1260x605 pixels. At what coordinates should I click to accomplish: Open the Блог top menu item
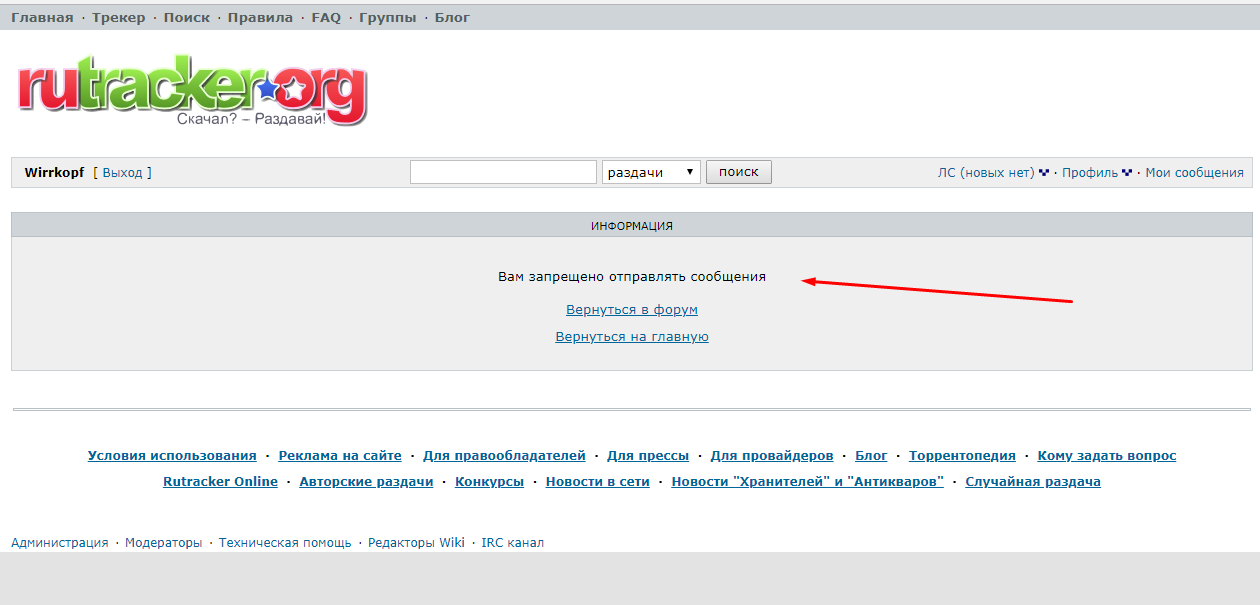[x=452, y=18]
